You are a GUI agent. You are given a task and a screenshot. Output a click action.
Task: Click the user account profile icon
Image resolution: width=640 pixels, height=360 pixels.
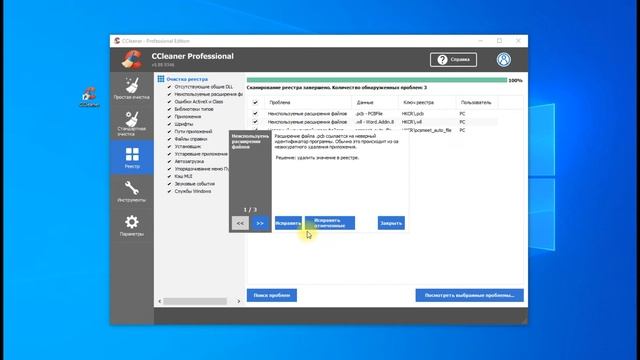[504, 60]
